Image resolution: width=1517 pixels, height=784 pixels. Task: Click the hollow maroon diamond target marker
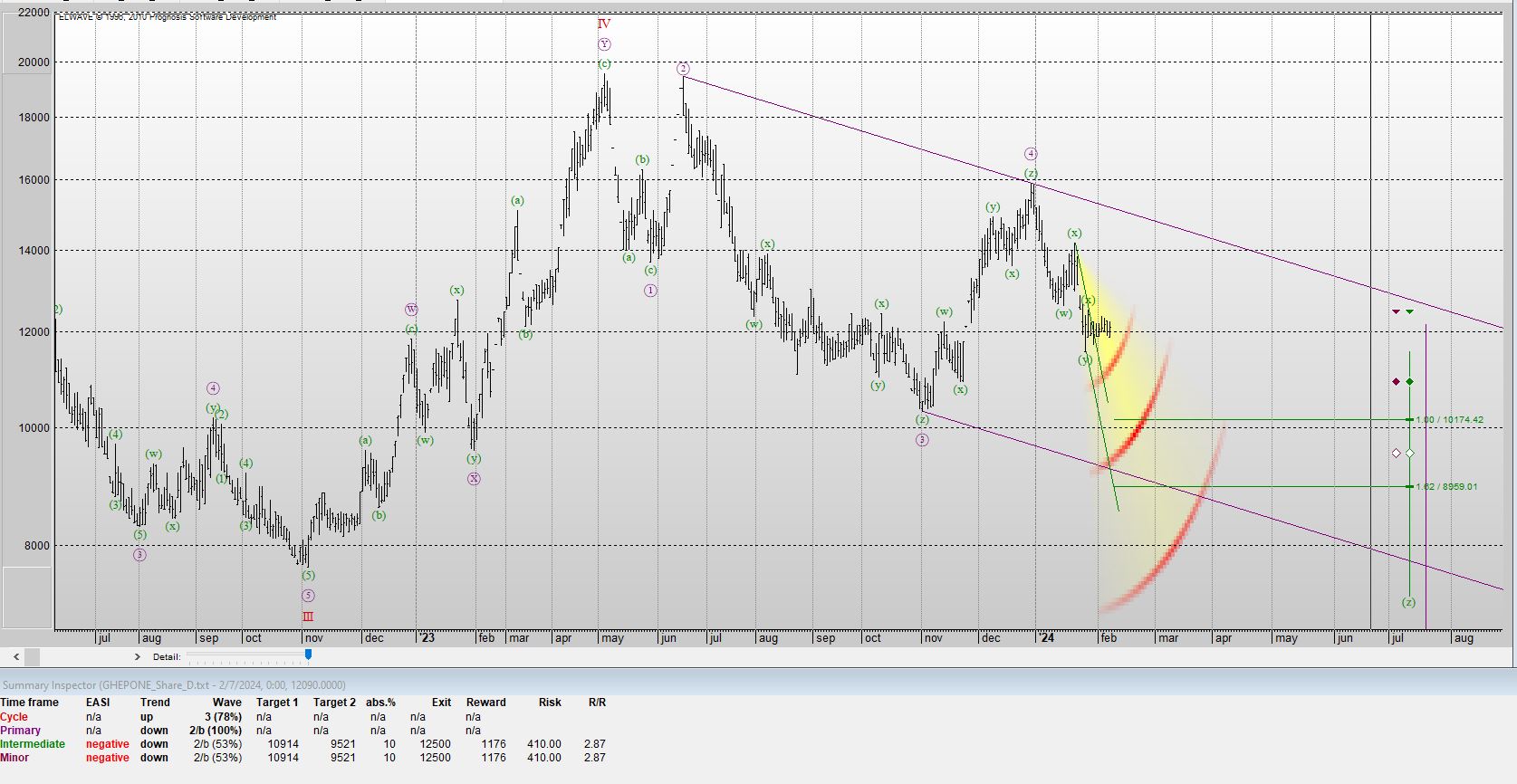click(x=1396, y=453)
